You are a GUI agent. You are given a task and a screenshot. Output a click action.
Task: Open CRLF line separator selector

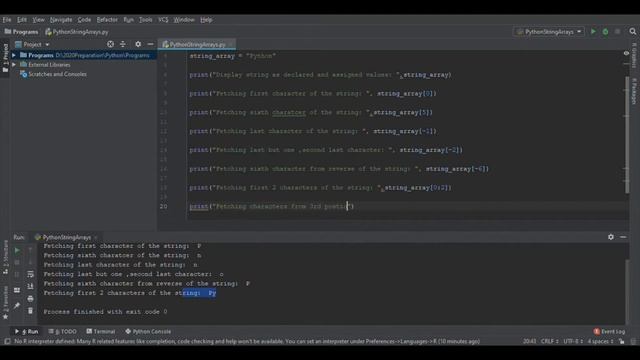click(x=549, y=341)
